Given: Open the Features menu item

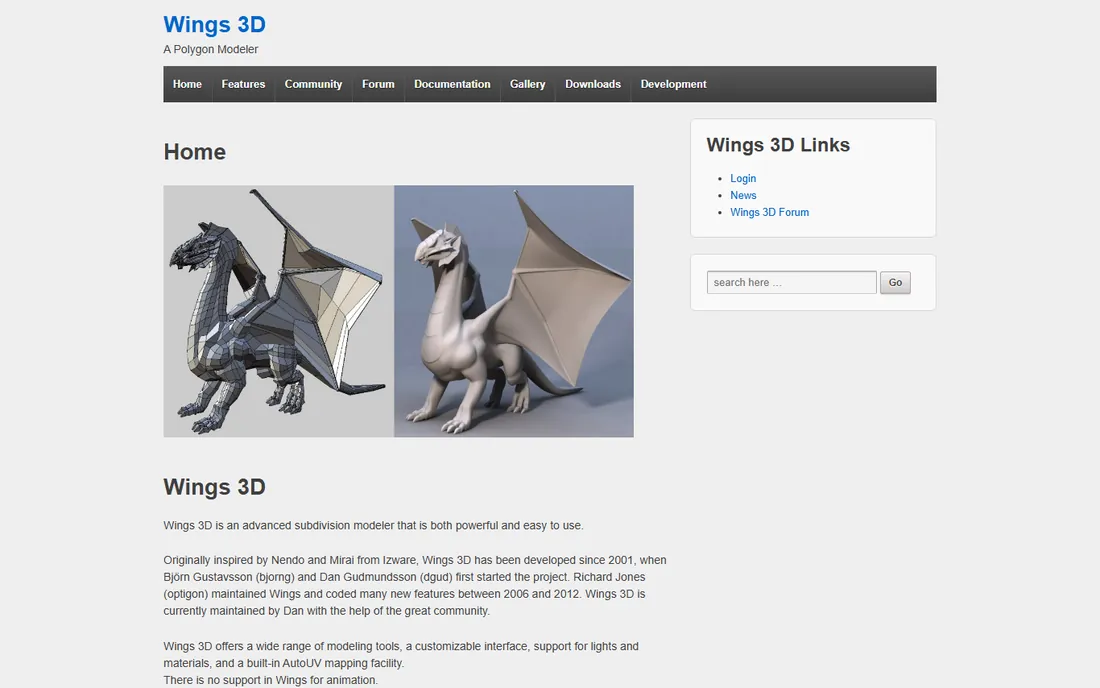Looking at the screenshot, I should click(x=243, y=84).
